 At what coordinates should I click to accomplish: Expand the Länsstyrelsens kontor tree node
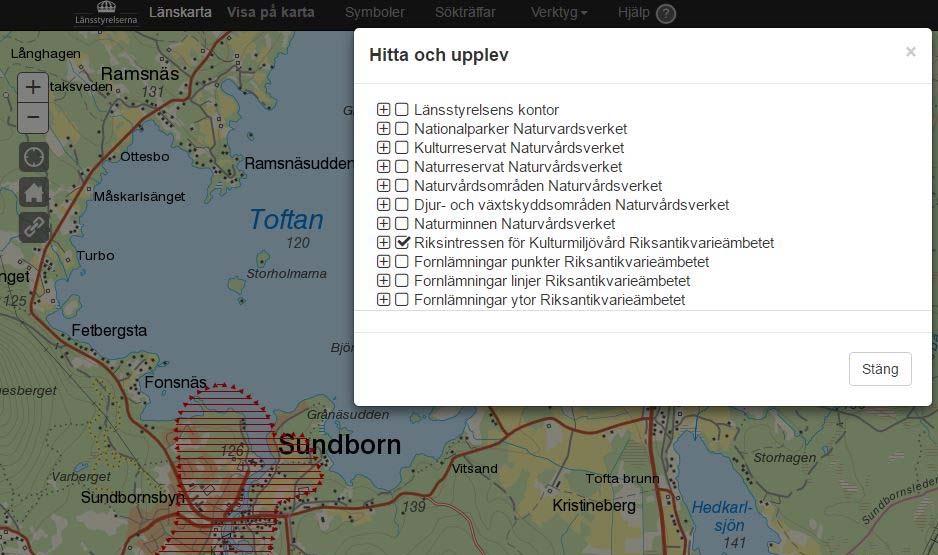383,109
